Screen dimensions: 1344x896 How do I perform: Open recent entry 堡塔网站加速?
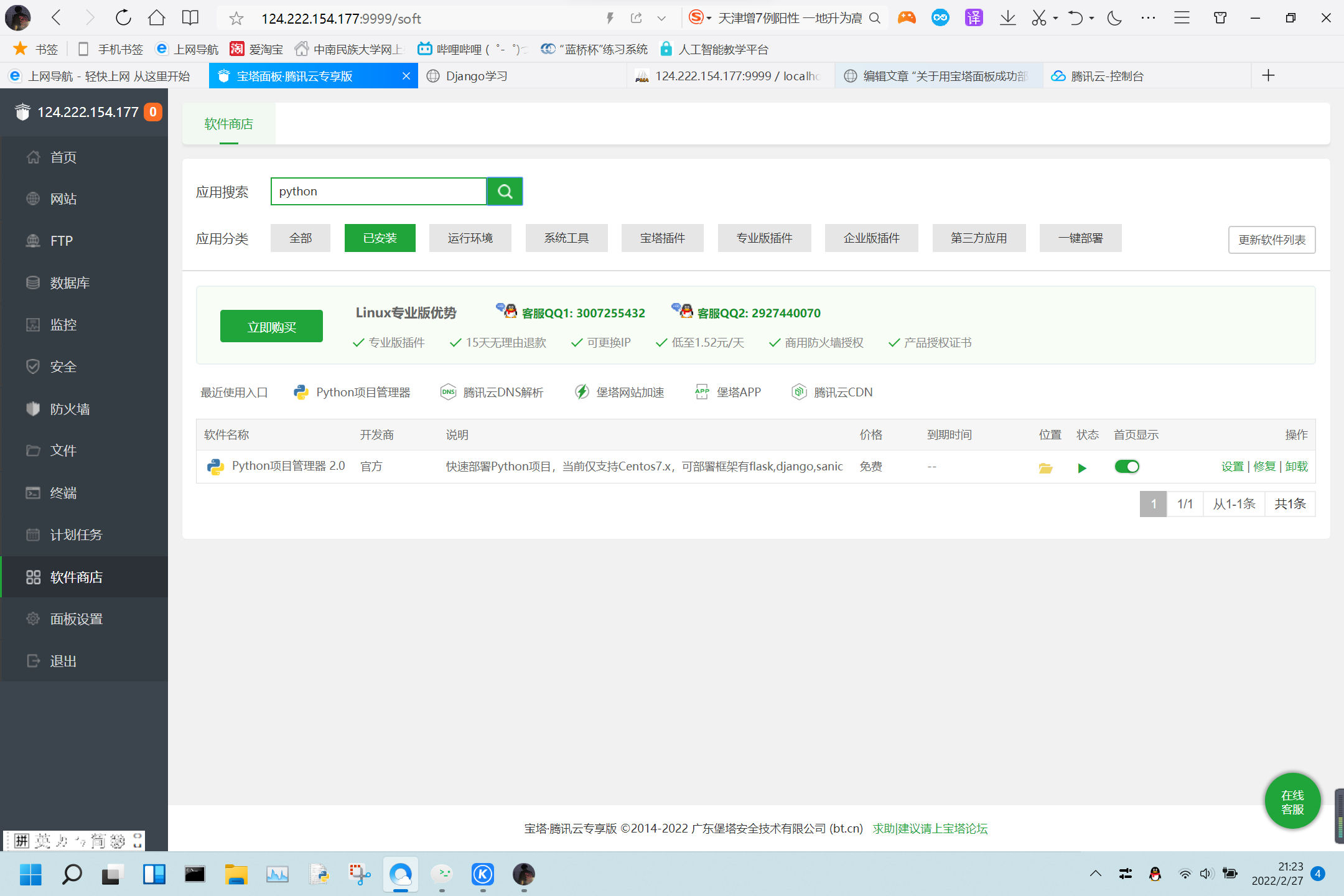click(619, 393)
